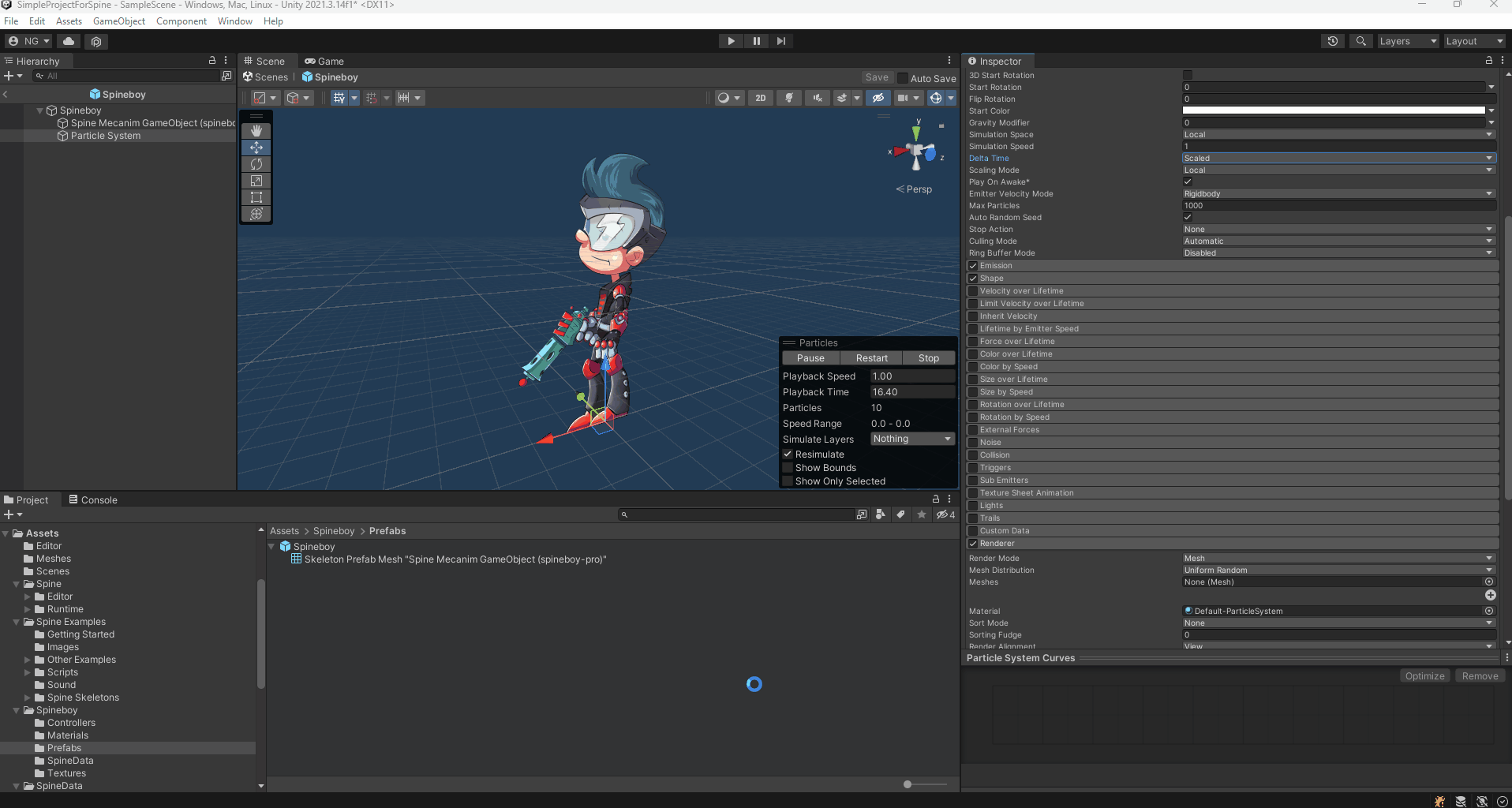Toggle Auto Random Seed checkbox
This screenshot has height=808, width=1512.
1188,217
